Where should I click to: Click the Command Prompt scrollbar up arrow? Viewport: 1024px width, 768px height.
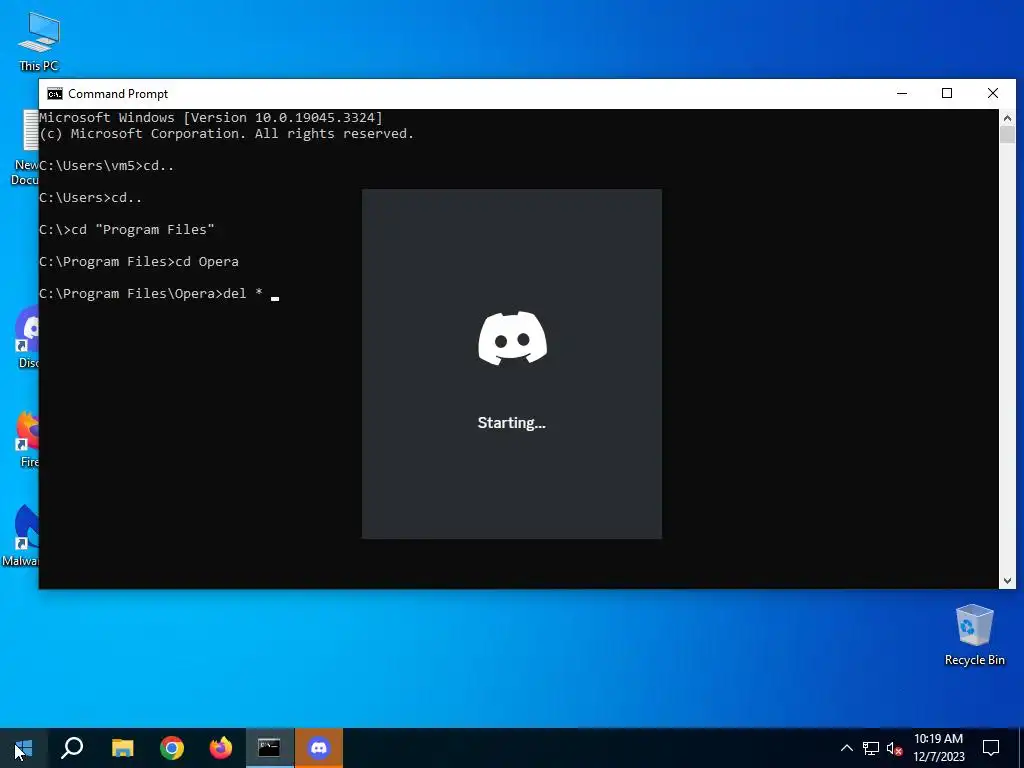1007,118
